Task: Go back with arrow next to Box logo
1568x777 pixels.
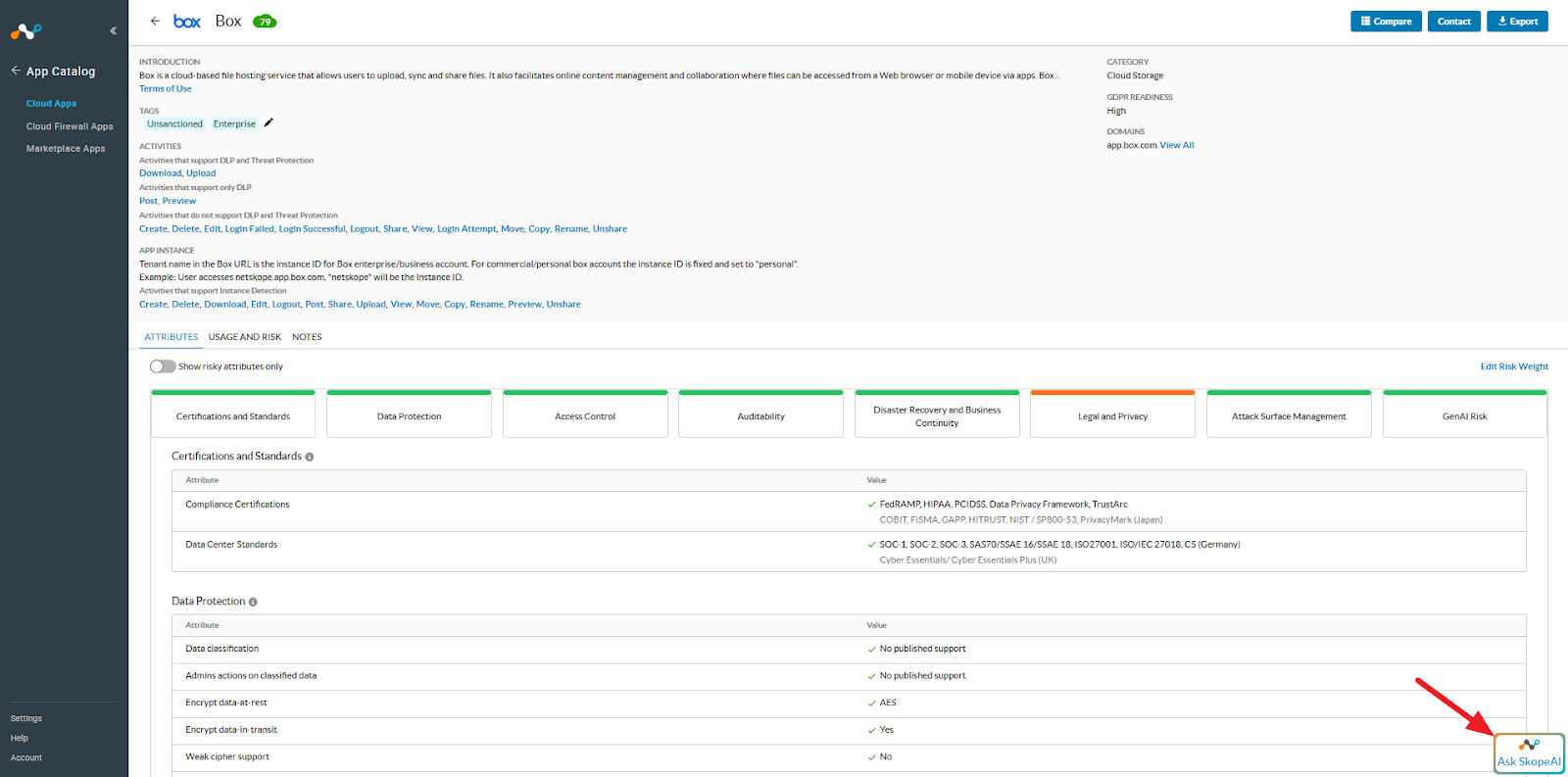Action: 155,21
